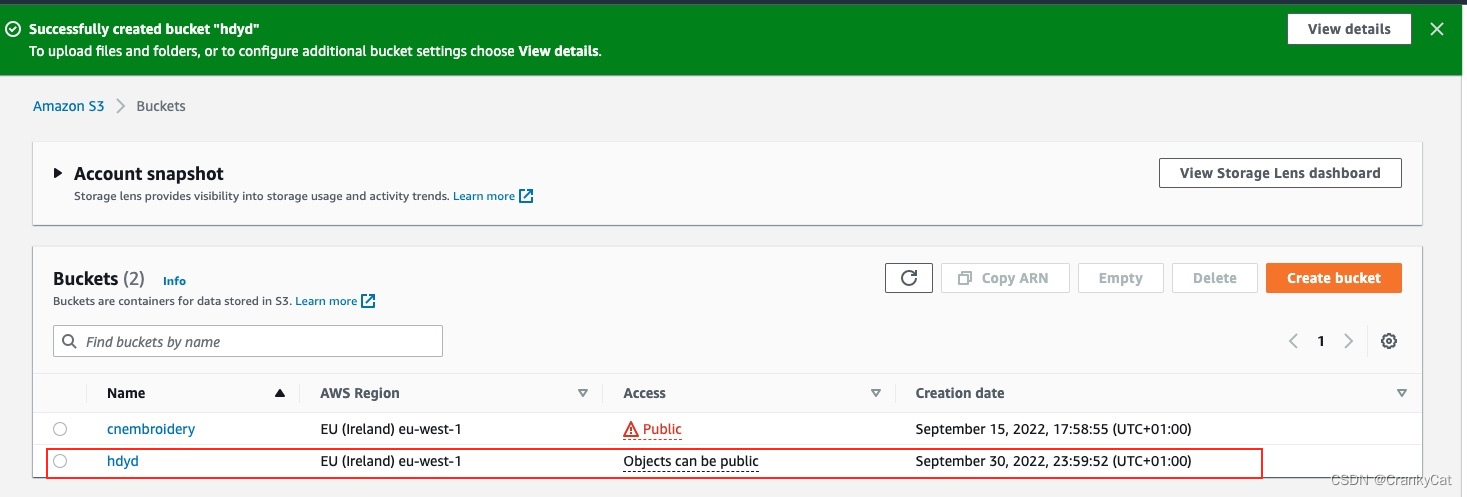1467x497 pixels.
Task: Click the AWS Region column header
Action: (360, 393)
